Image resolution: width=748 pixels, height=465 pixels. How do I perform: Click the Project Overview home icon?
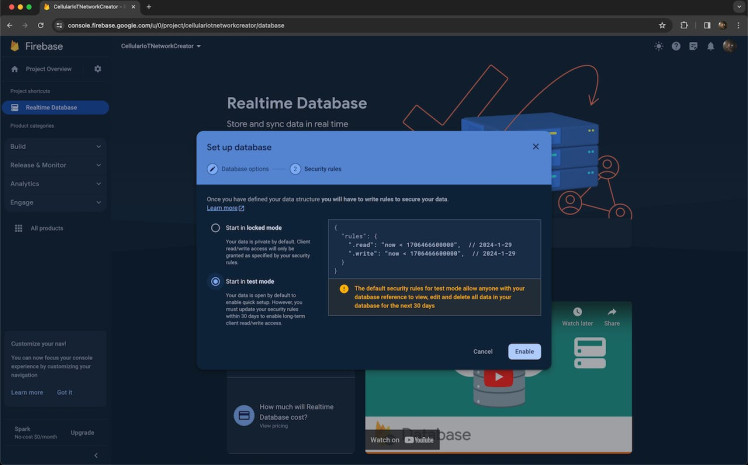tap(14, 69)
